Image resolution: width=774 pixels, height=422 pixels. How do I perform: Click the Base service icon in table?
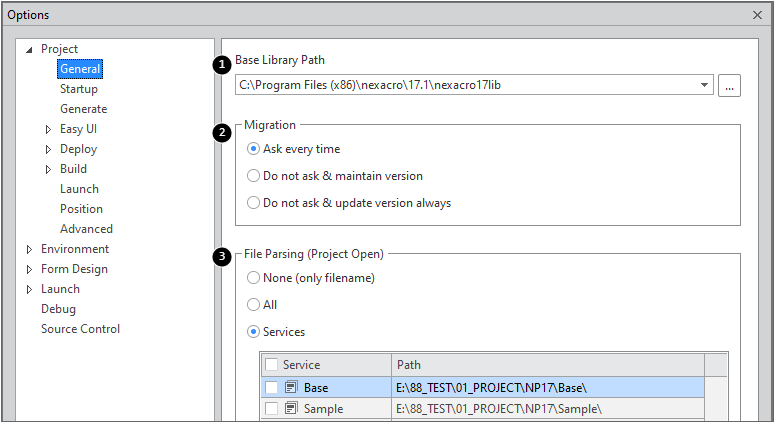coord(291,387)
